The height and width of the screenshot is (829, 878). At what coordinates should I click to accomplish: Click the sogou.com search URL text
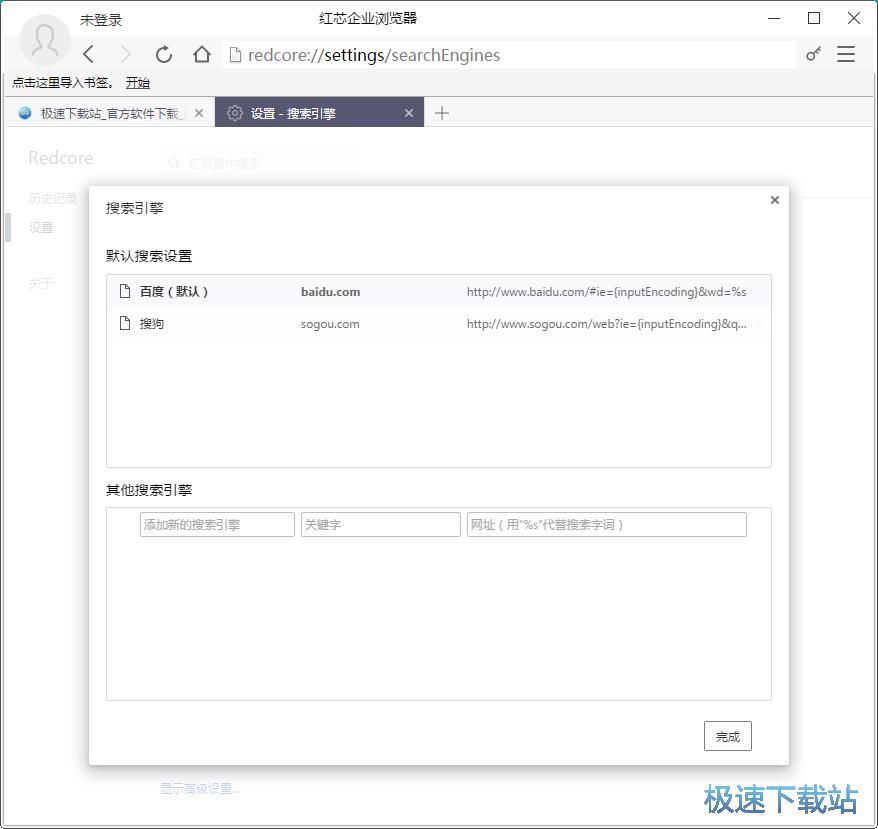(606, 324)
